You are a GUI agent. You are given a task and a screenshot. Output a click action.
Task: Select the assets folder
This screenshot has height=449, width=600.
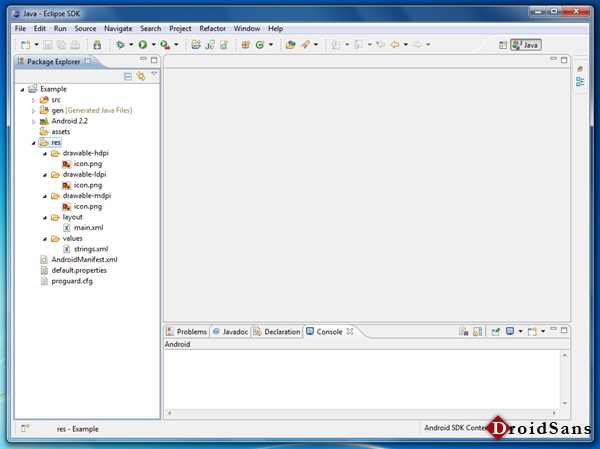[x=55, y=132]
